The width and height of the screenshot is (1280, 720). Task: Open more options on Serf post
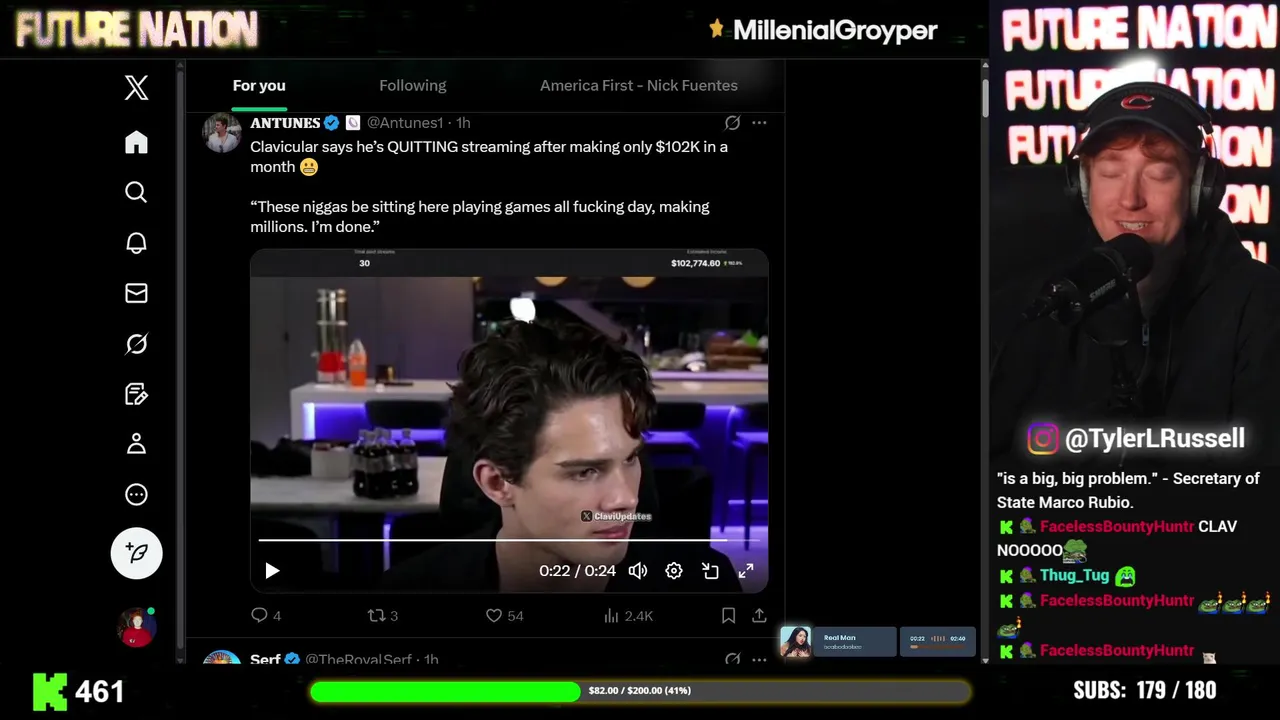click(759, 659)
